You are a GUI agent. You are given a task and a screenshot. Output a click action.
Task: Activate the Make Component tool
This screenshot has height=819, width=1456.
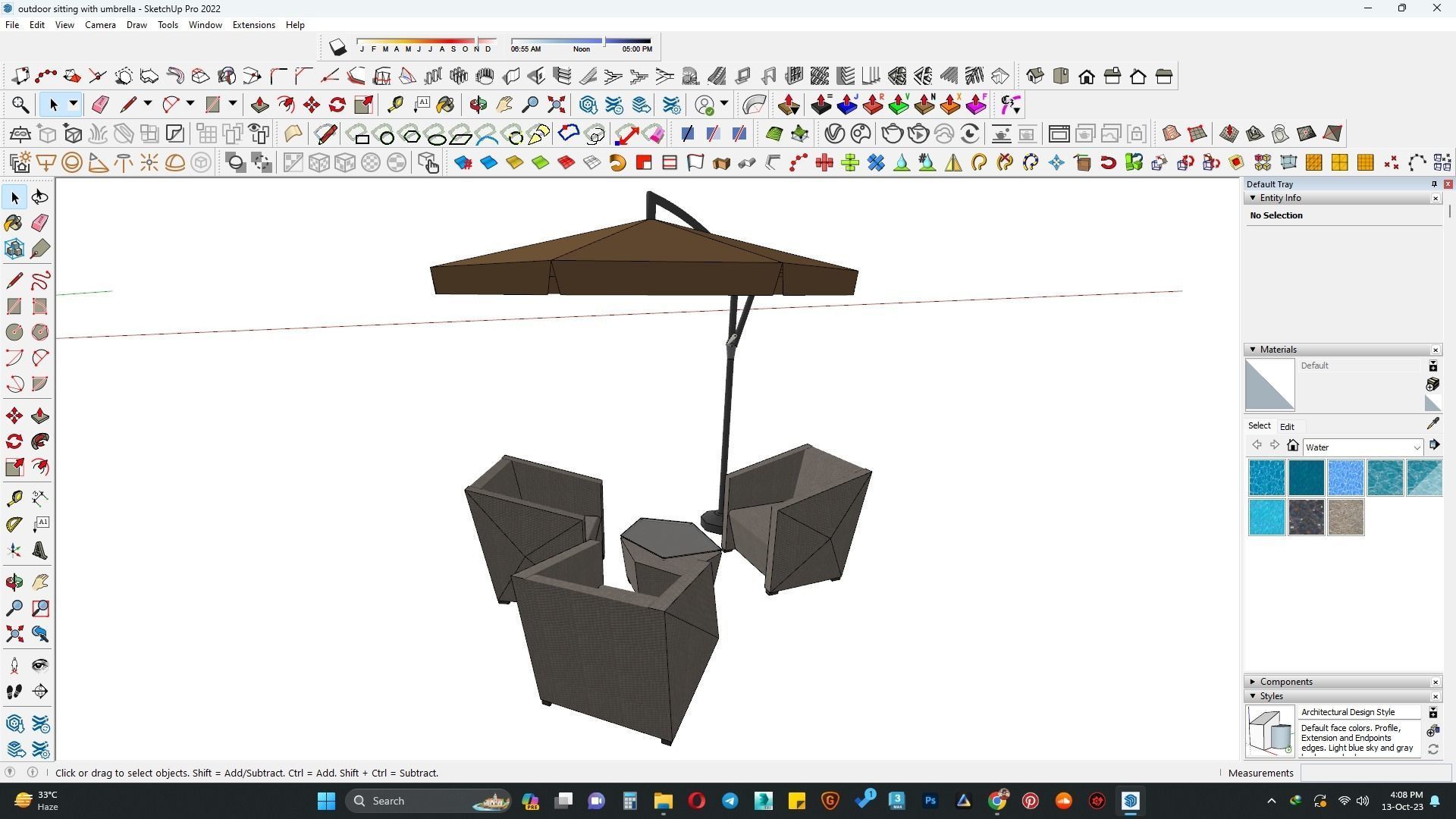(x=14, y=249)
